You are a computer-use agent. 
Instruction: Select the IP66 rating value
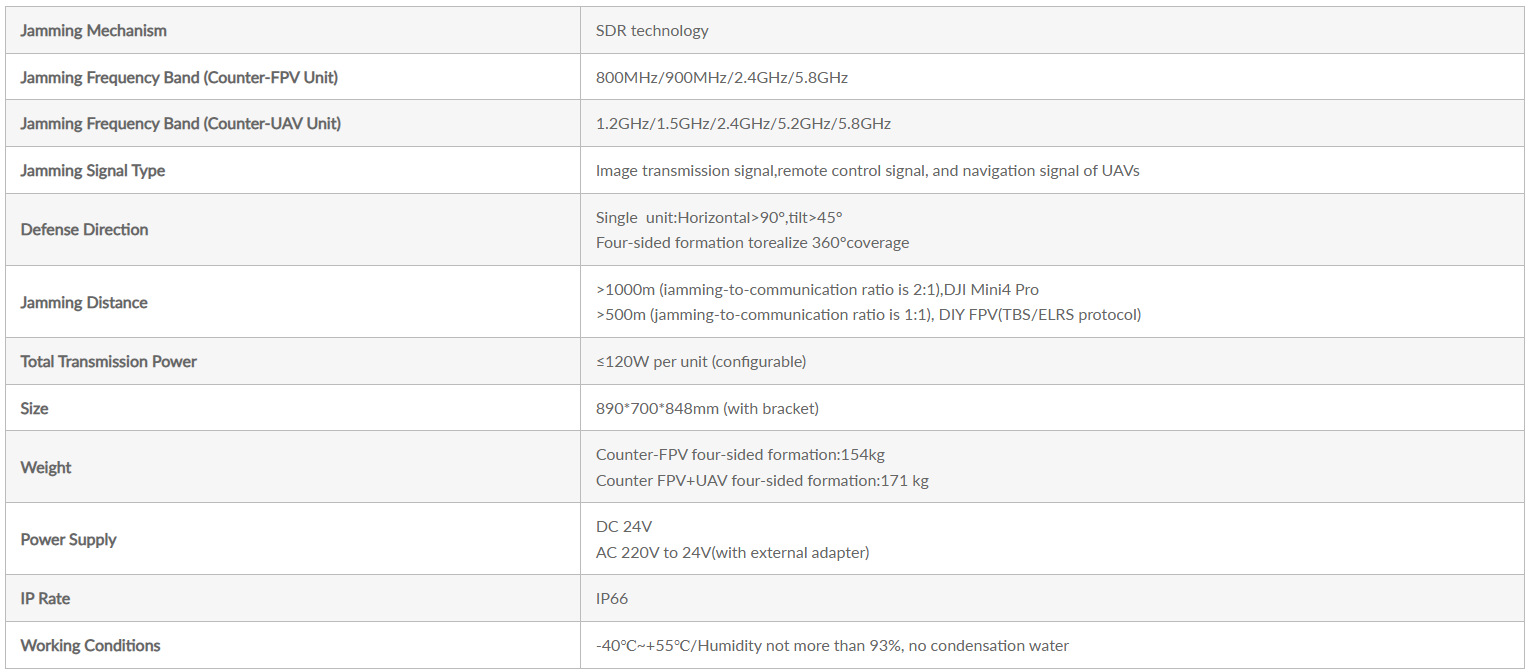[x=612, y=599]
